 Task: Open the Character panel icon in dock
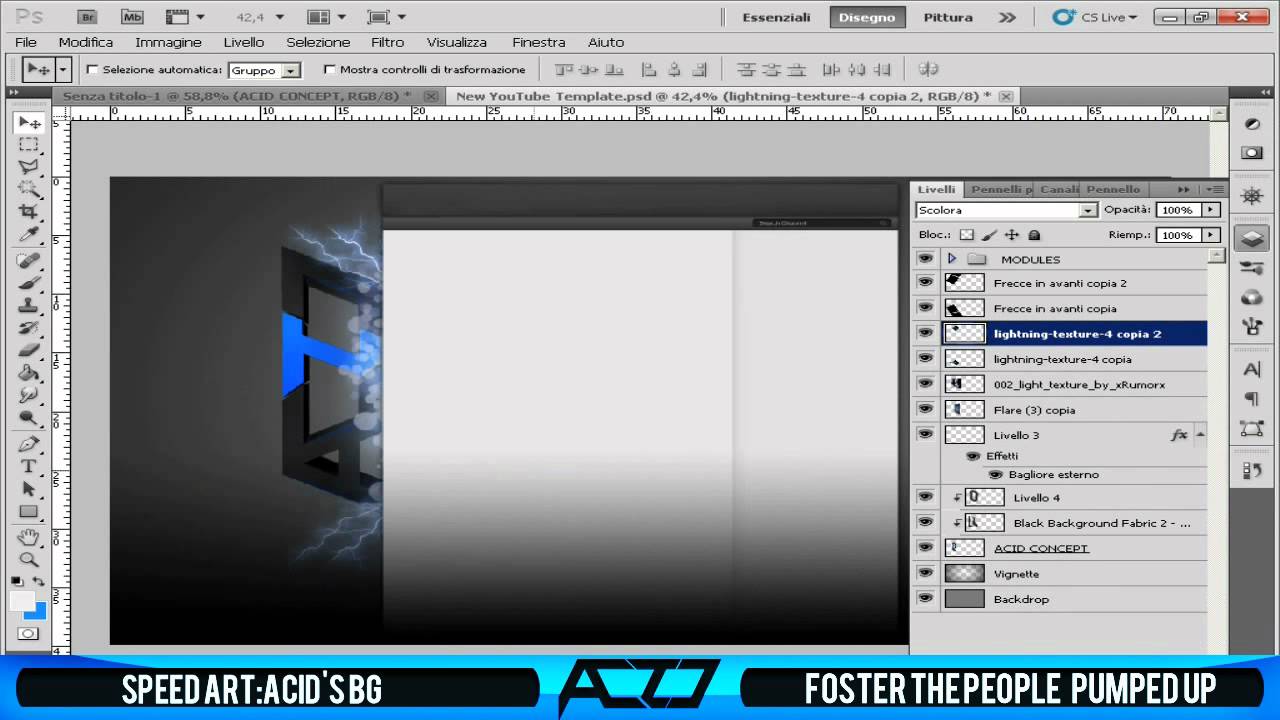coord(1251,370)
